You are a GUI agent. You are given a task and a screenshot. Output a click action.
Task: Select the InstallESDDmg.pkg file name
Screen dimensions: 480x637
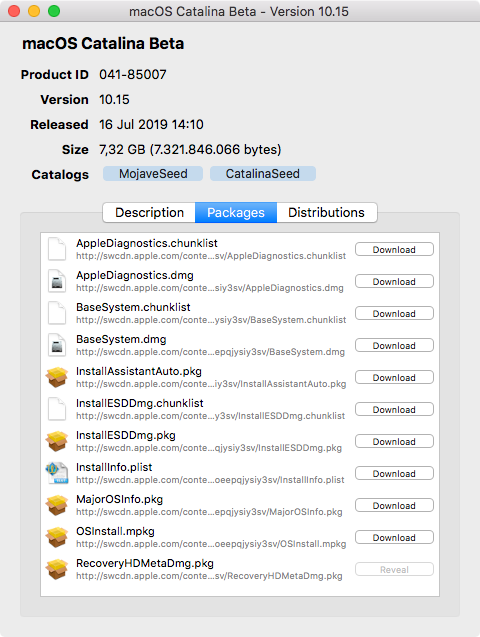[x=126, y=435]
